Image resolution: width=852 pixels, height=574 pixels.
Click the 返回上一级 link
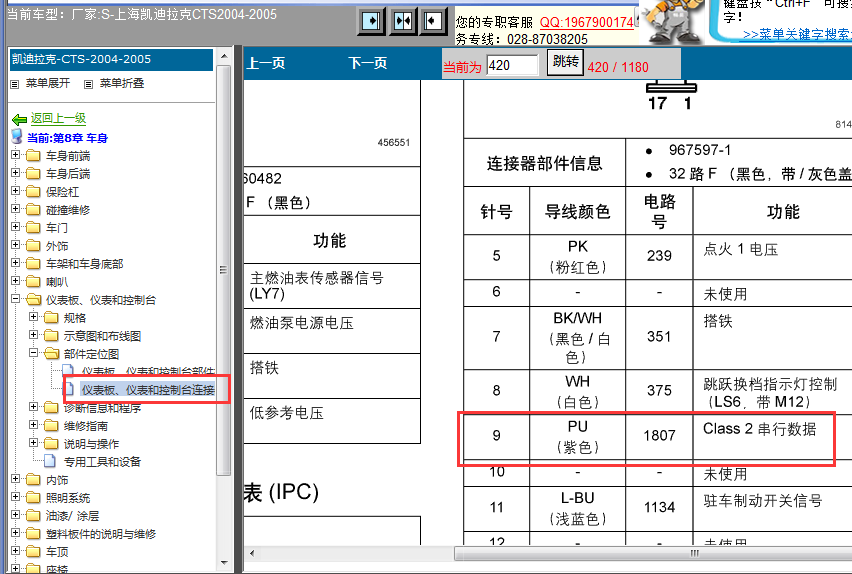click(x=58, y=118)
